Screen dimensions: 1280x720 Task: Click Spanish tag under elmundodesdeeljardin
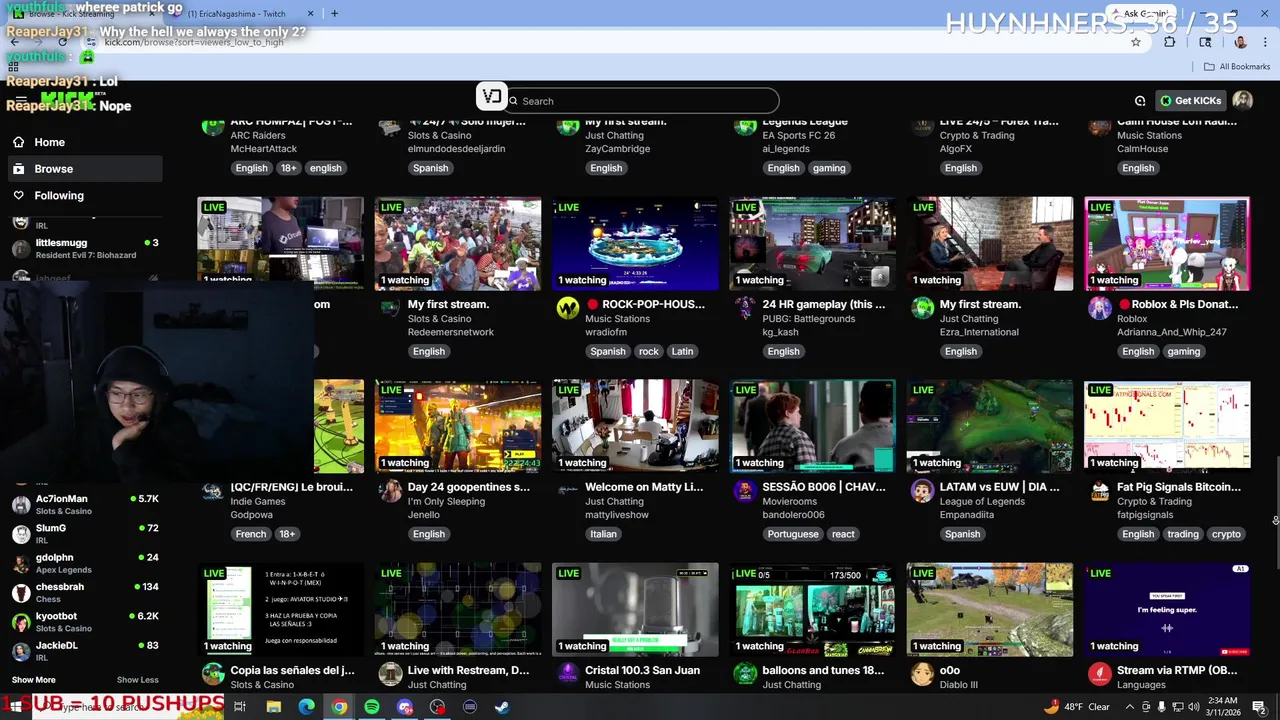point(431,168)
